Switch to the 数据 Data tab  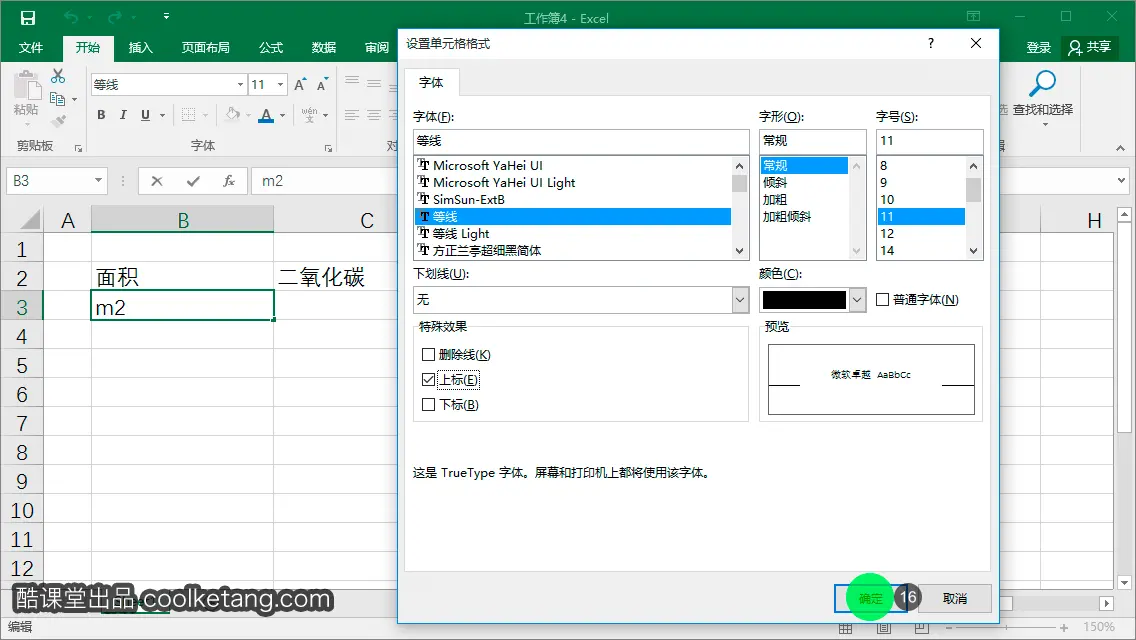tap(324, 48)
